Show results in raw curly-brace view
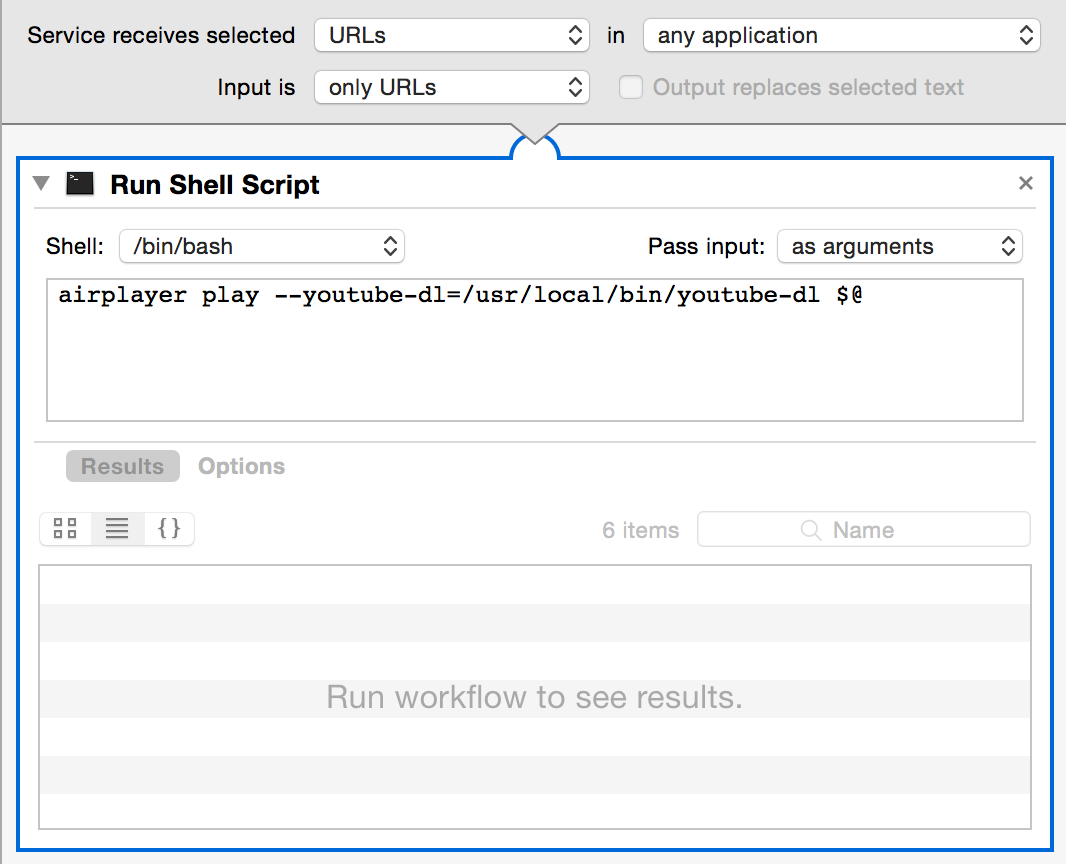The width and height of the screenshot is (1066, 864). pos(169,529)
